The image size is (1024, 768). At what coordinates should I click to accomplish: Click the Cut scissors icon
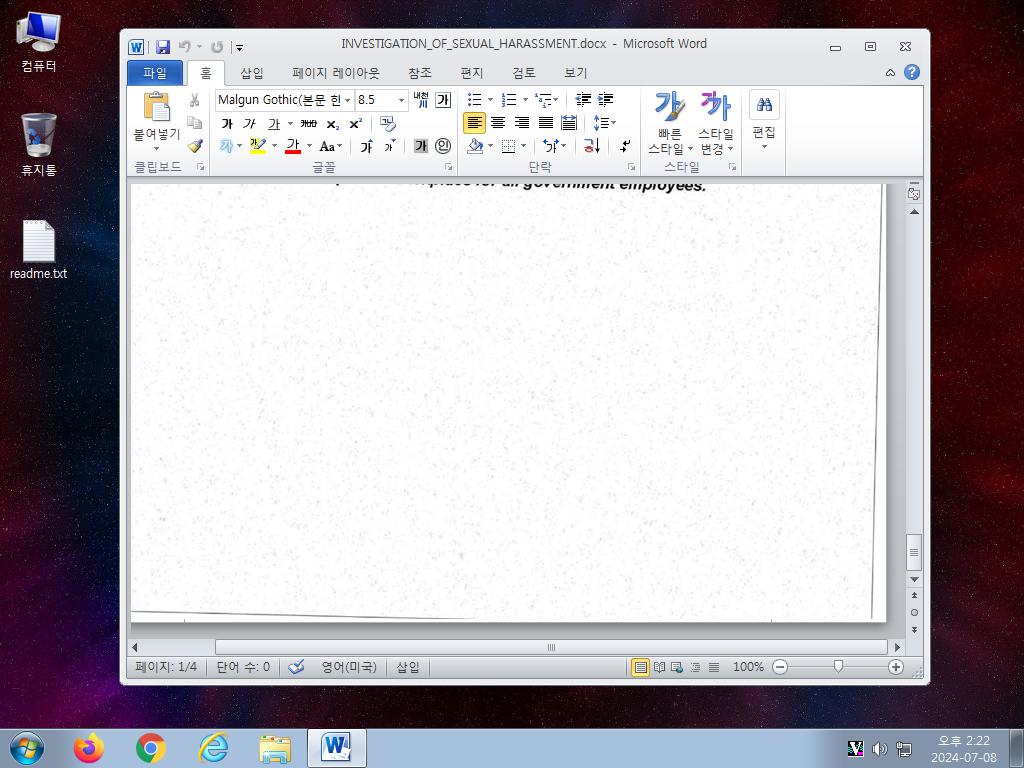click(x=195, y=100)
